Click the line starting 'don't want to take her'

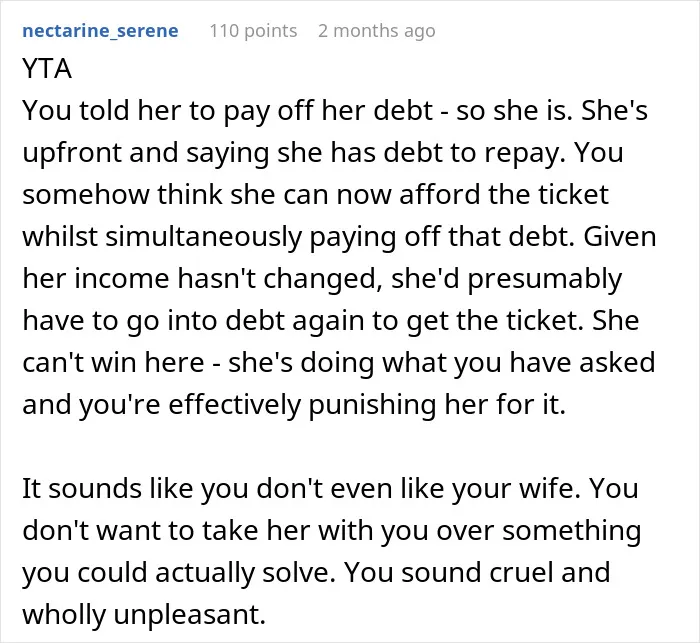pyautogui.click(x=332, y=530)
